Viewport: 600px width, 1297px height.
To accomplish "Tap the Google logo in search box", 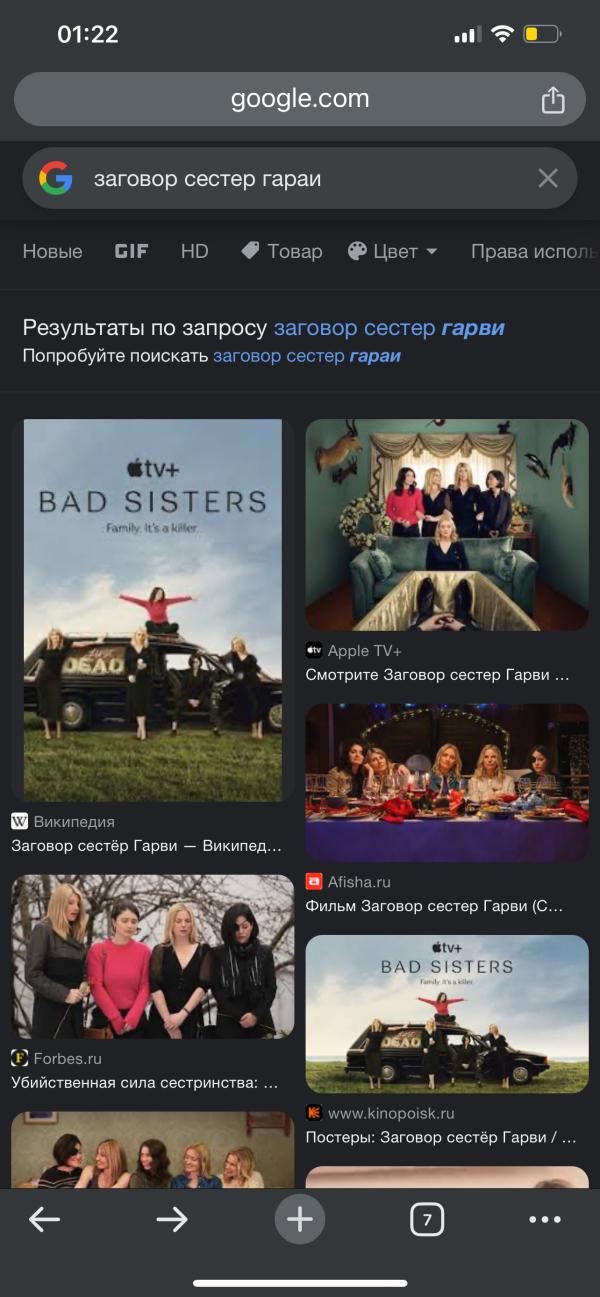I will pos(56,179).
